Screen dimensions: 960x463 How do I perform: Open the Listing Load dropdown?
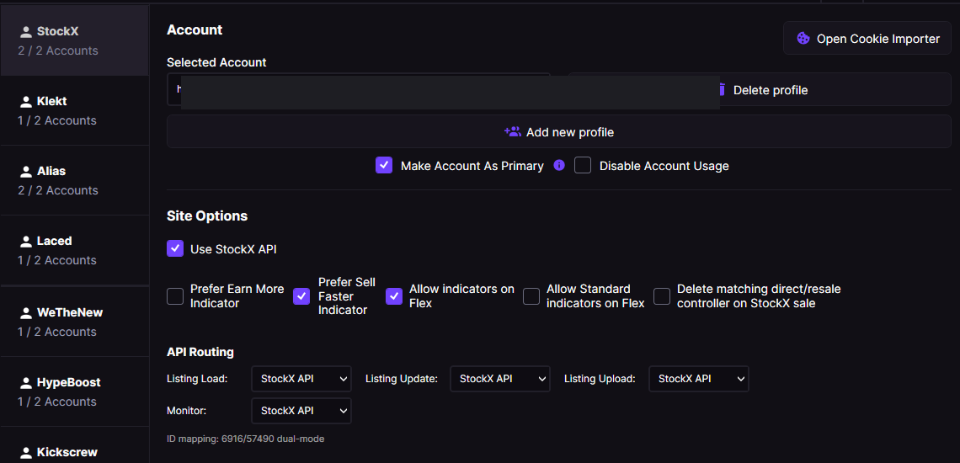click(301, 378)
